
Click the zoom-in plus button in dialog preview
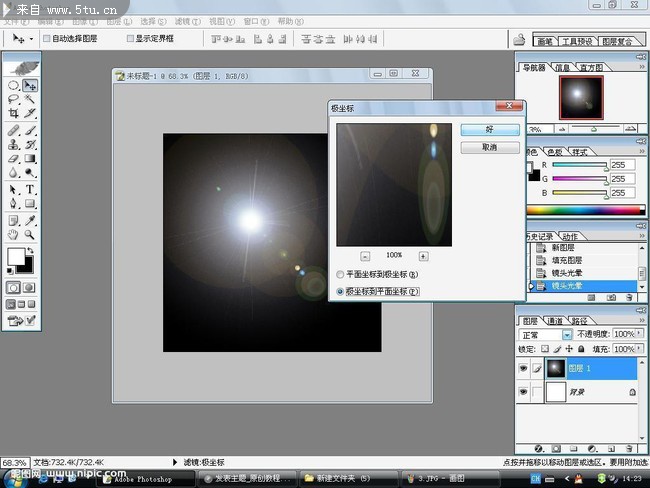click(x=423, y=256)
